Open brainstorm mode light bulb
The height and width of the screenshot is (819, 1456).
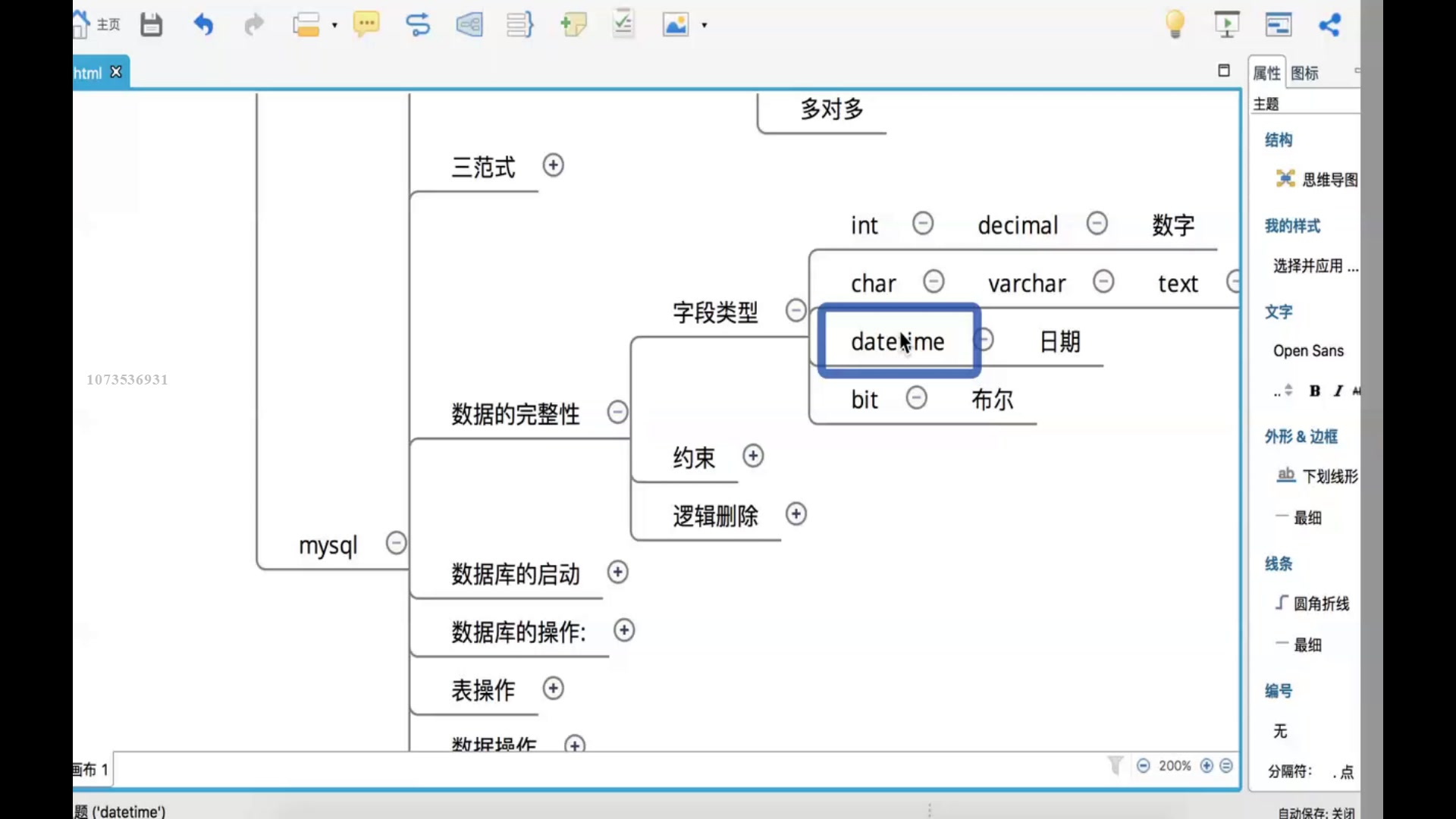point(1175,24)
